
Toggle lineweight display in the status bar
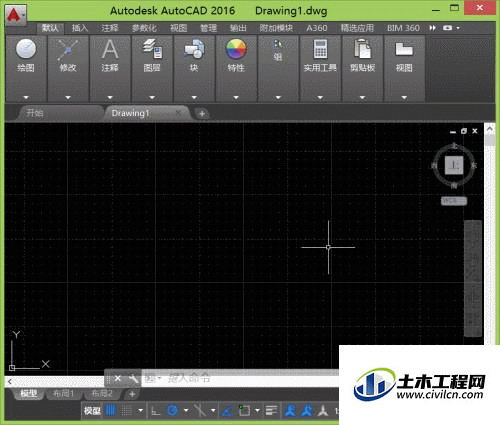(x=272, y=410)
